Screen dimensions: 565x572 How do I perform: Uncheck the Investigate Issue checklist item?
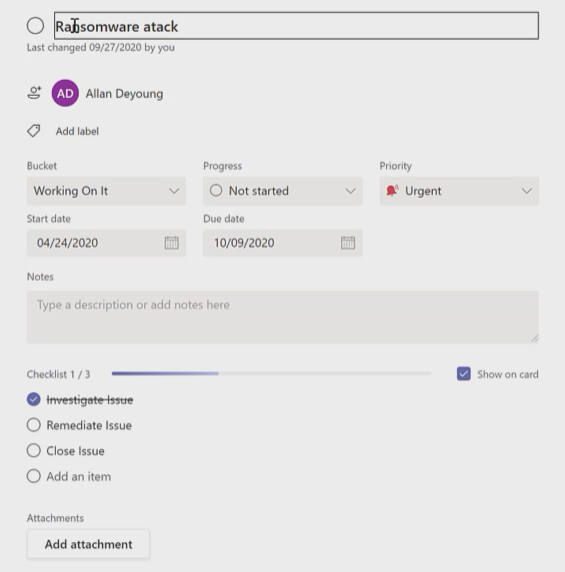pyautogui.click(x=34, y=399)
